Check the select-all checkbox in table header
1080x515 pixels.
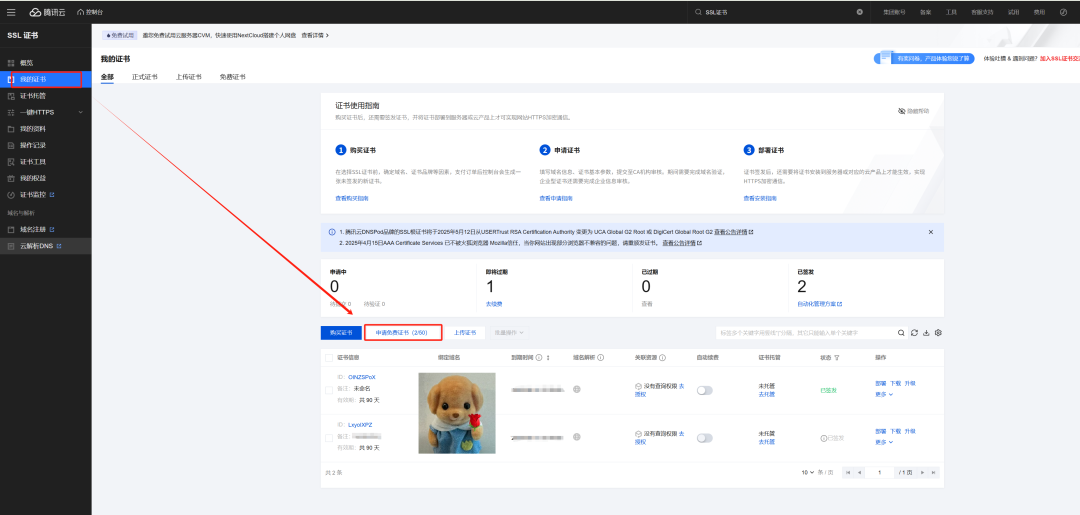click(x=329, y=357)
